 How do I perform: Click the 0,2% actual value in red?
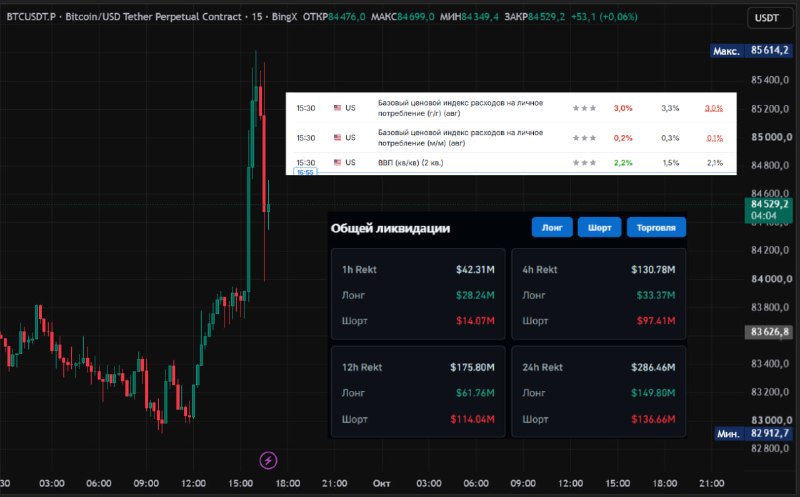623,138
